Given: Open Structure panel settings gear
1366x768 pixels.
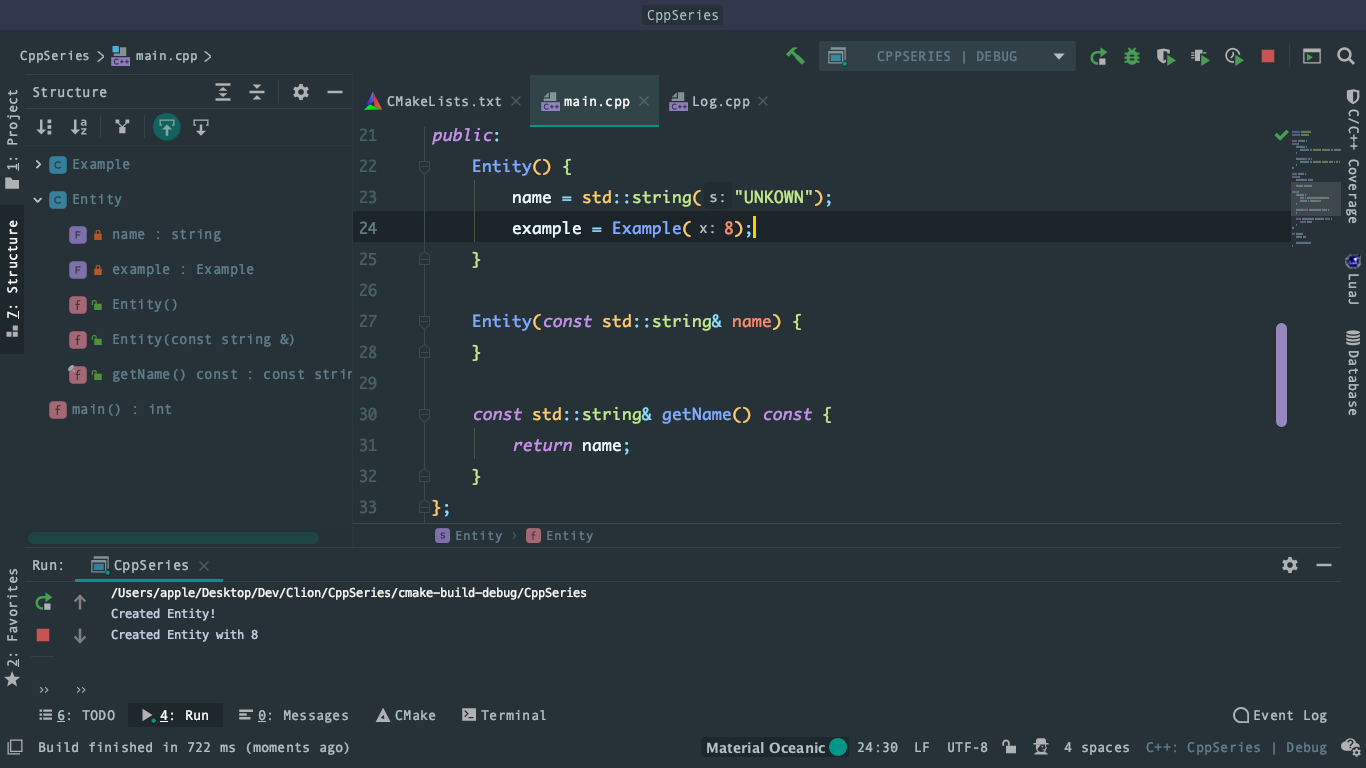Looking at the screenshot, I should 301,92.
